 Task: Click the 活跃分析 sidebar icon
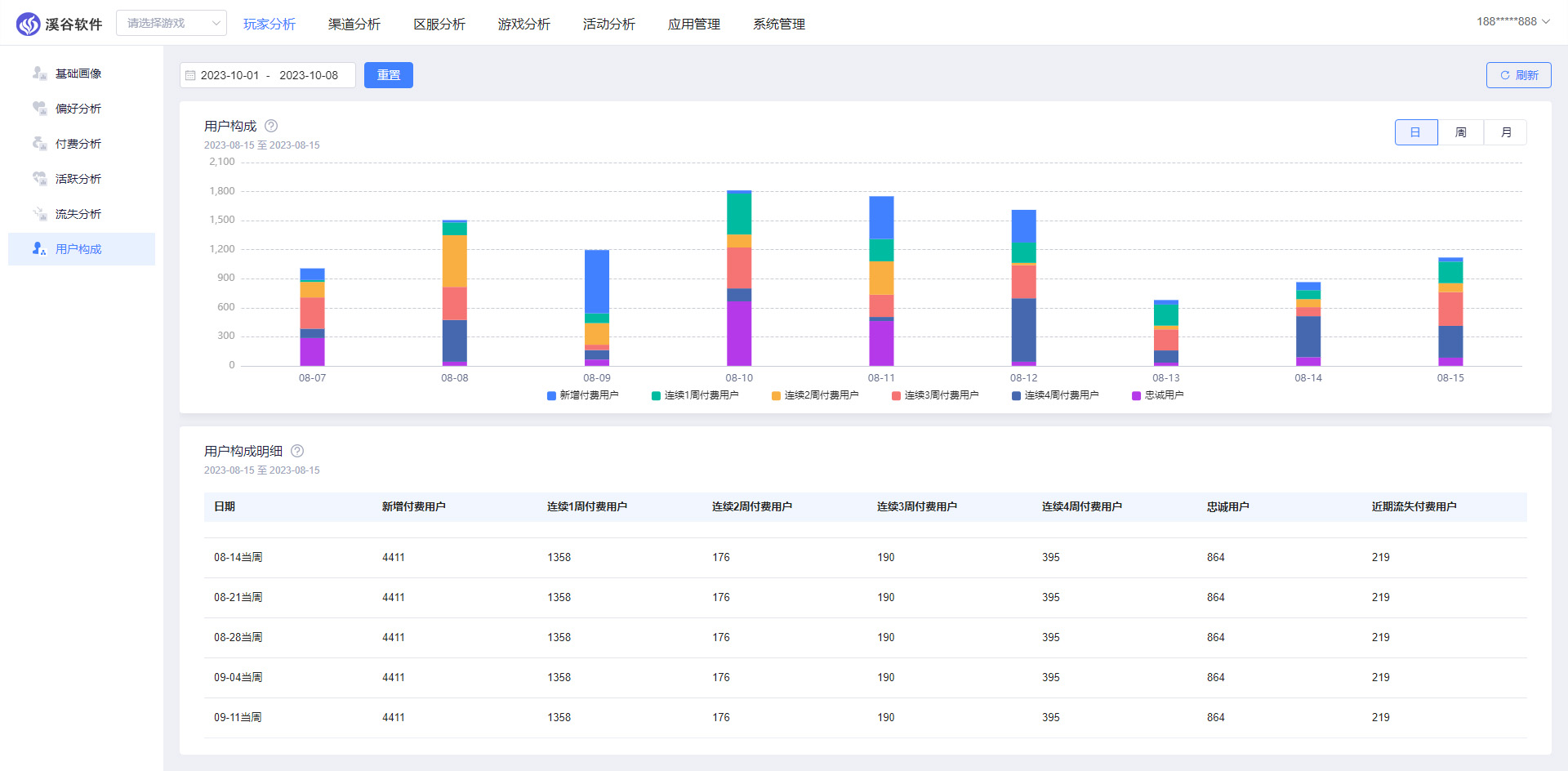[x=39, y=179]
